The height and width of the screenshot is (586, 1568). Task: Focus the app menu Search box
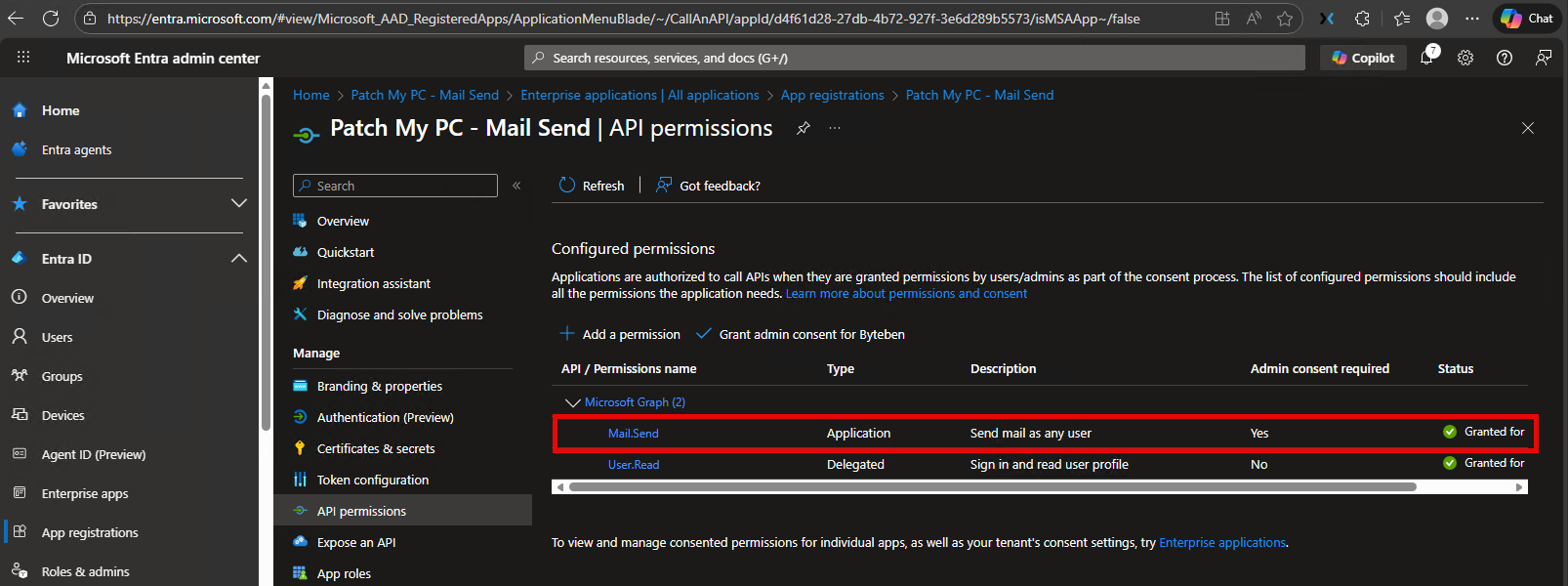(395, 186)
